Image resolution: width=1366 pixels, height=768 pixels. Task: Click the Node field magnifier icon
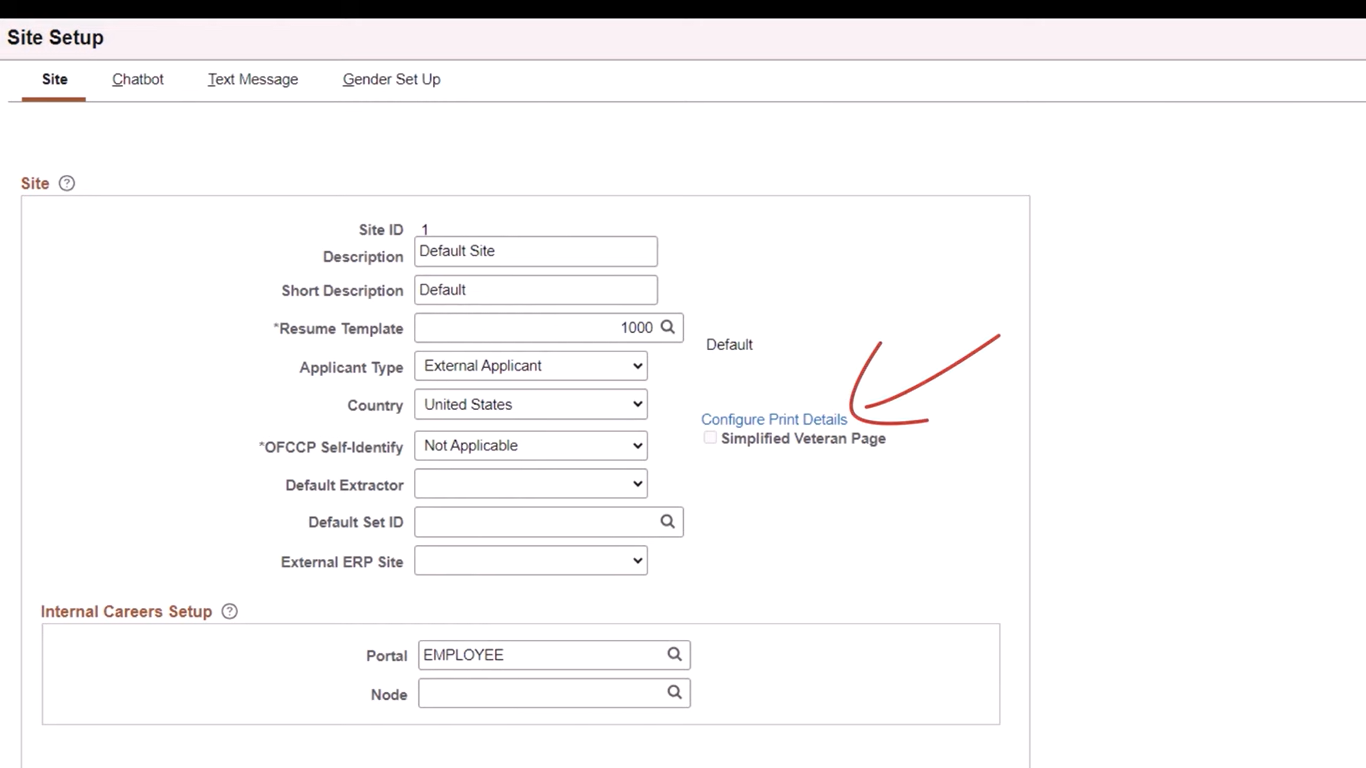click(674, 693)
